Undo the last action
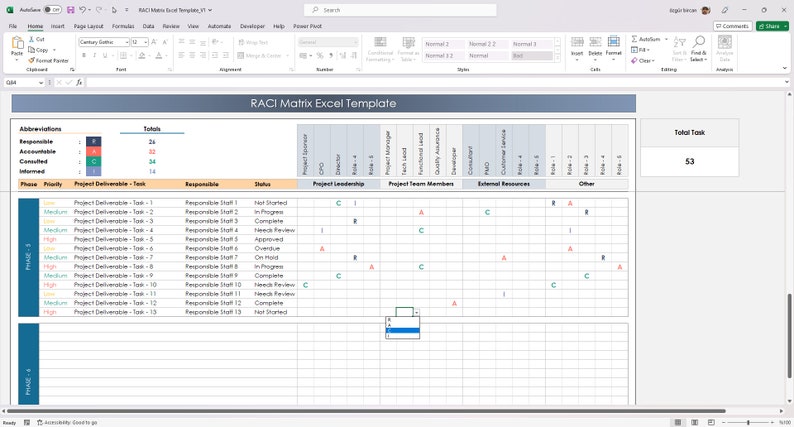Image resolution: width=794 pixels, height=427 pixels. click(x=83, y=10)
